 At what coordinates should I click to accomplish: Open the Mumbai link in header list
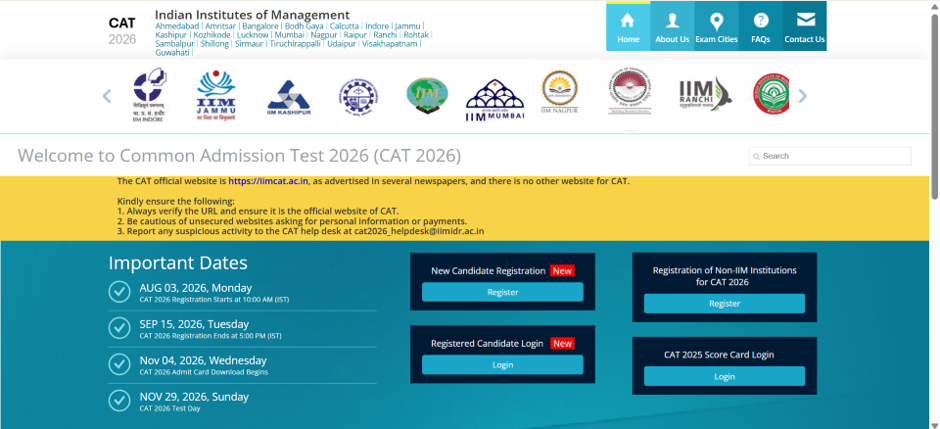click(x=290, y=35)
